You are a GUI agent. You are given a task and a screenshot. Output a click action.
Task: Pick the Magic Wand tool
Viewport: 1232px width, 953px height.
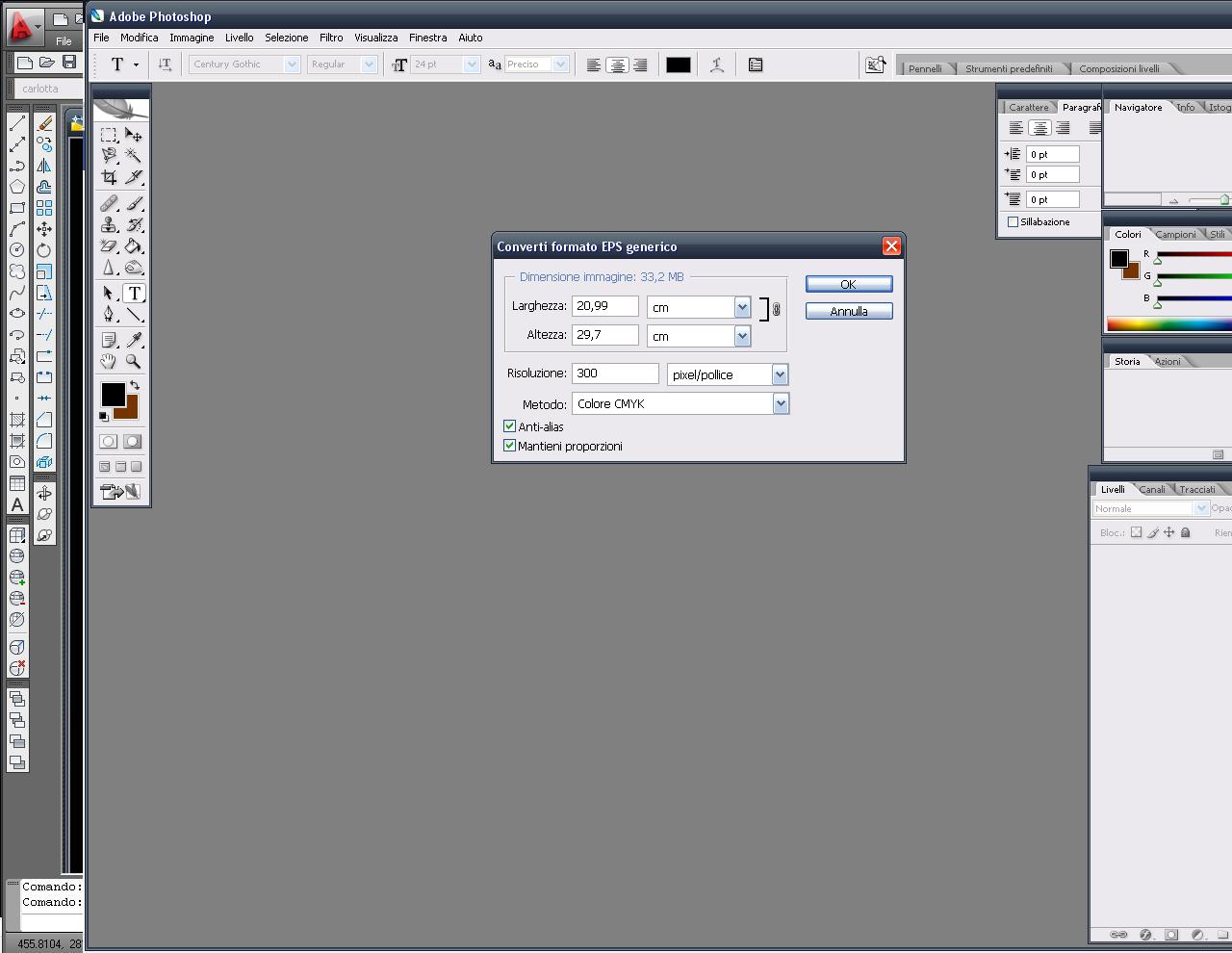134,156
